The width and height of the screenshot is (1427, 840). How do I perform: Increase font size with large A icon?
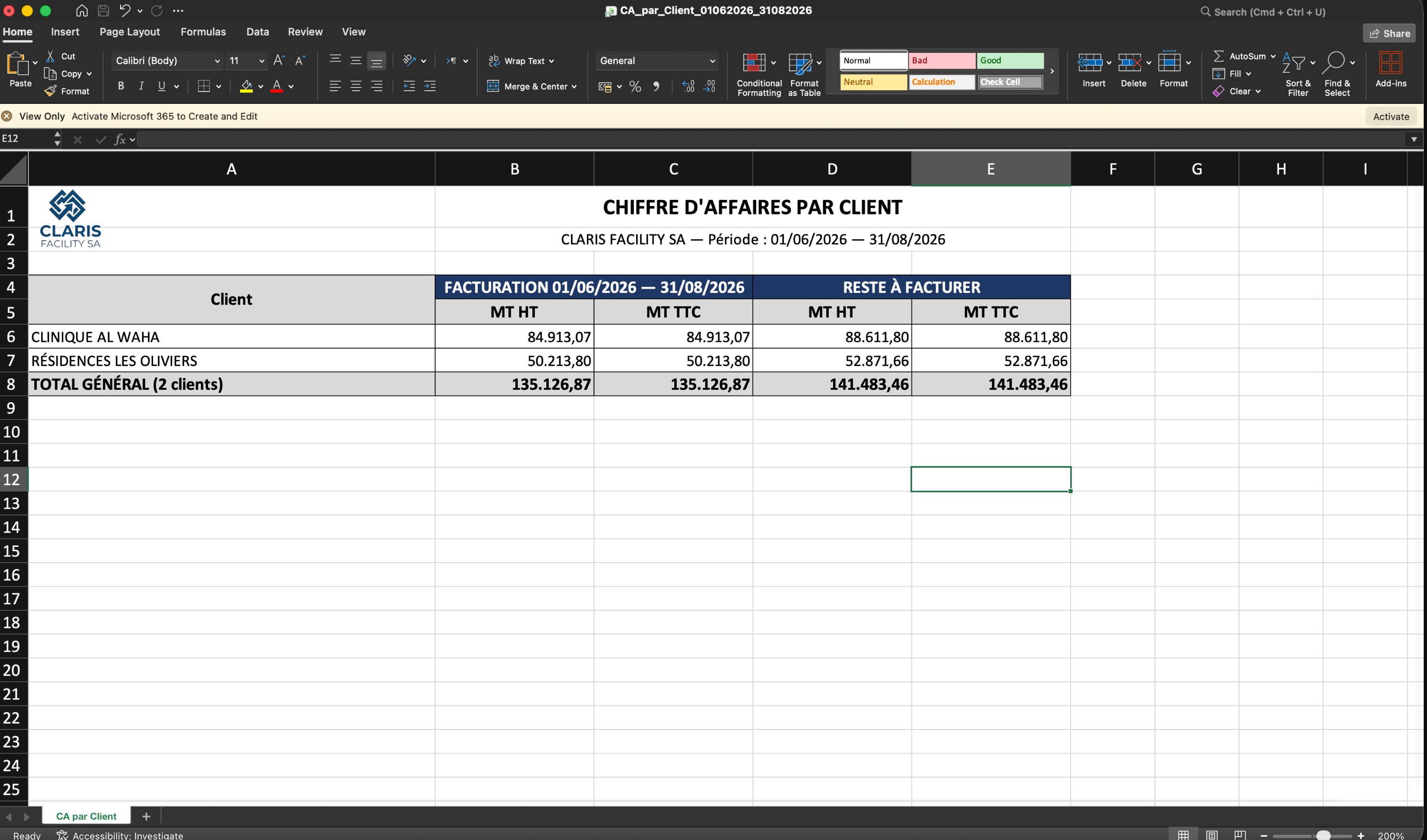pos(279,60)
